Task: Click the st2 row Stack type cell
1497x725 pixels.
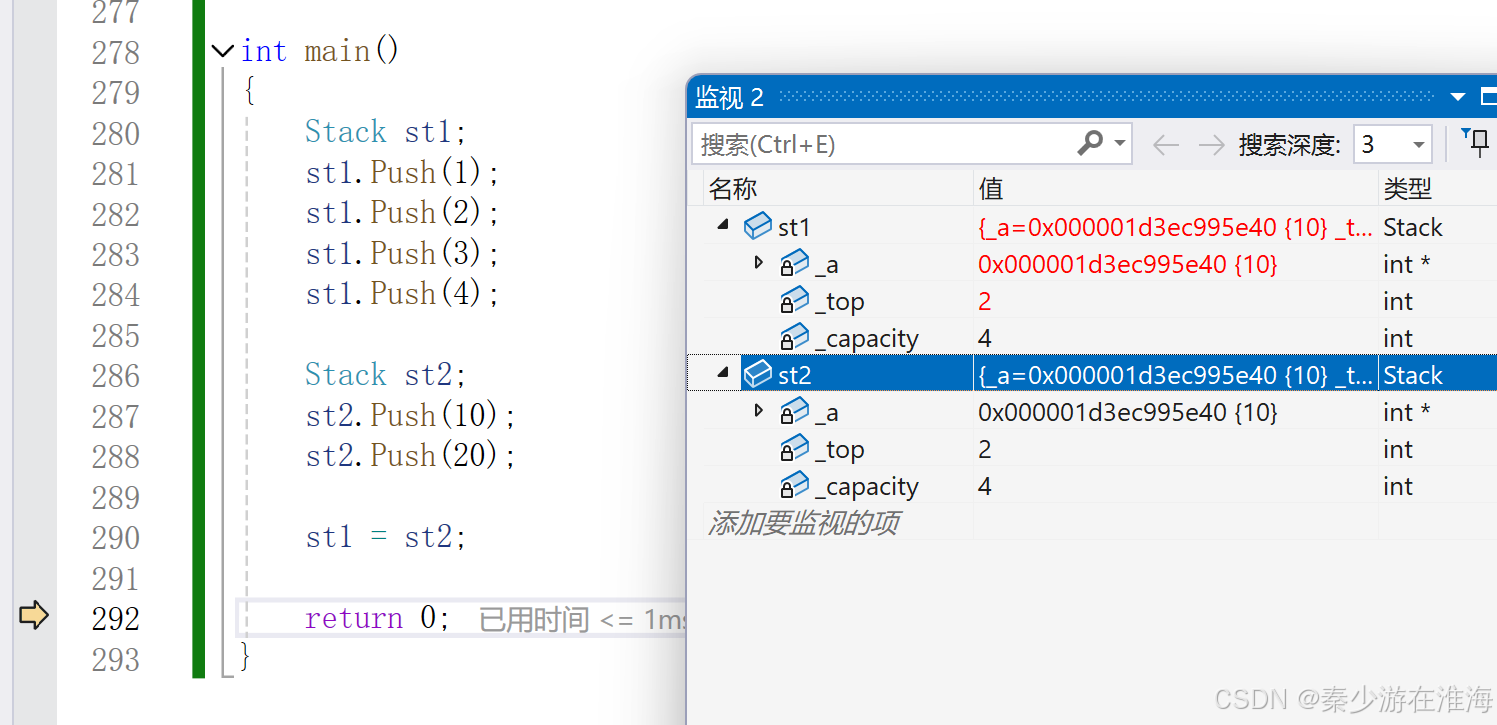Action: [x=1413, y=375]
